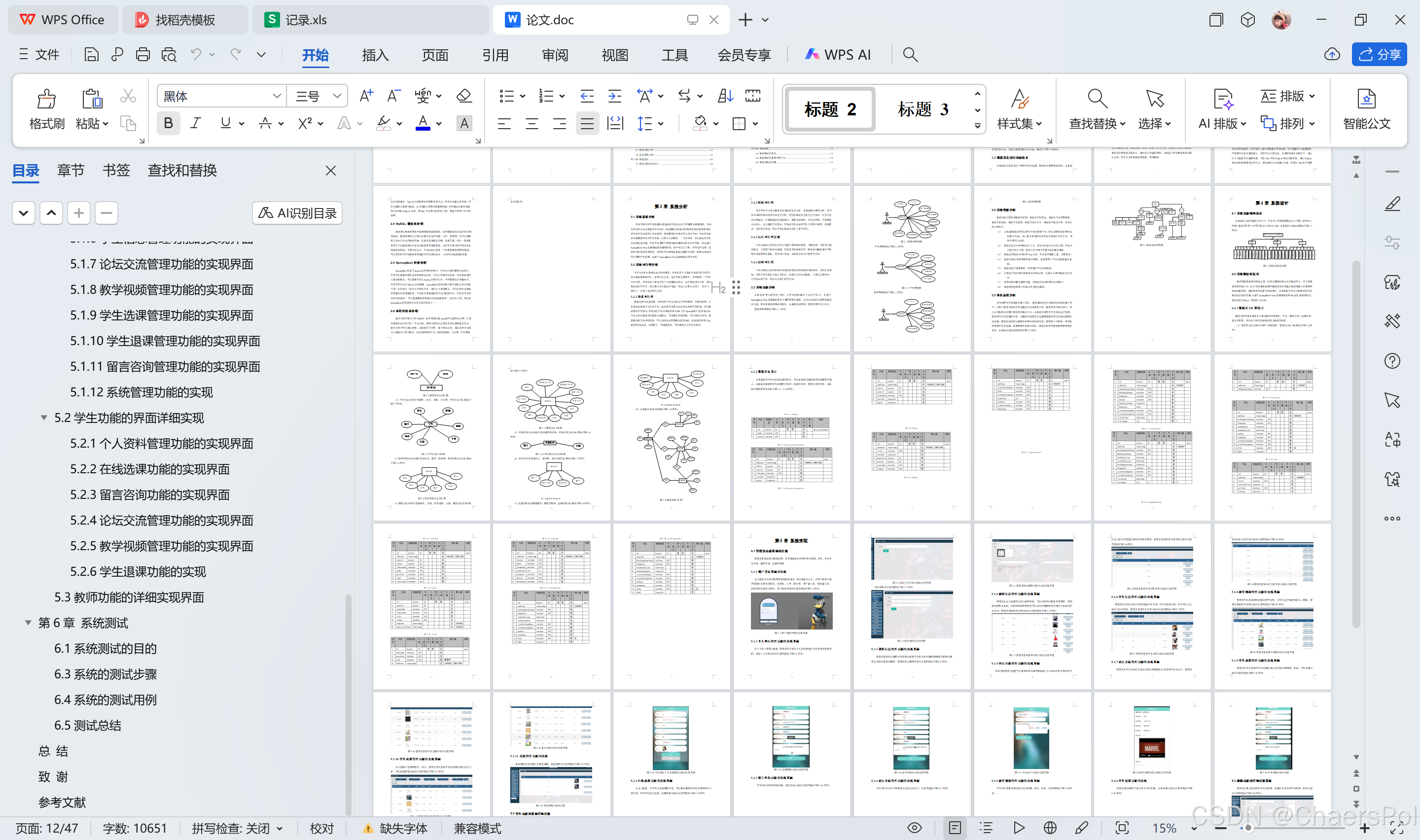Click the Print icon in quick toolbar

142,54
